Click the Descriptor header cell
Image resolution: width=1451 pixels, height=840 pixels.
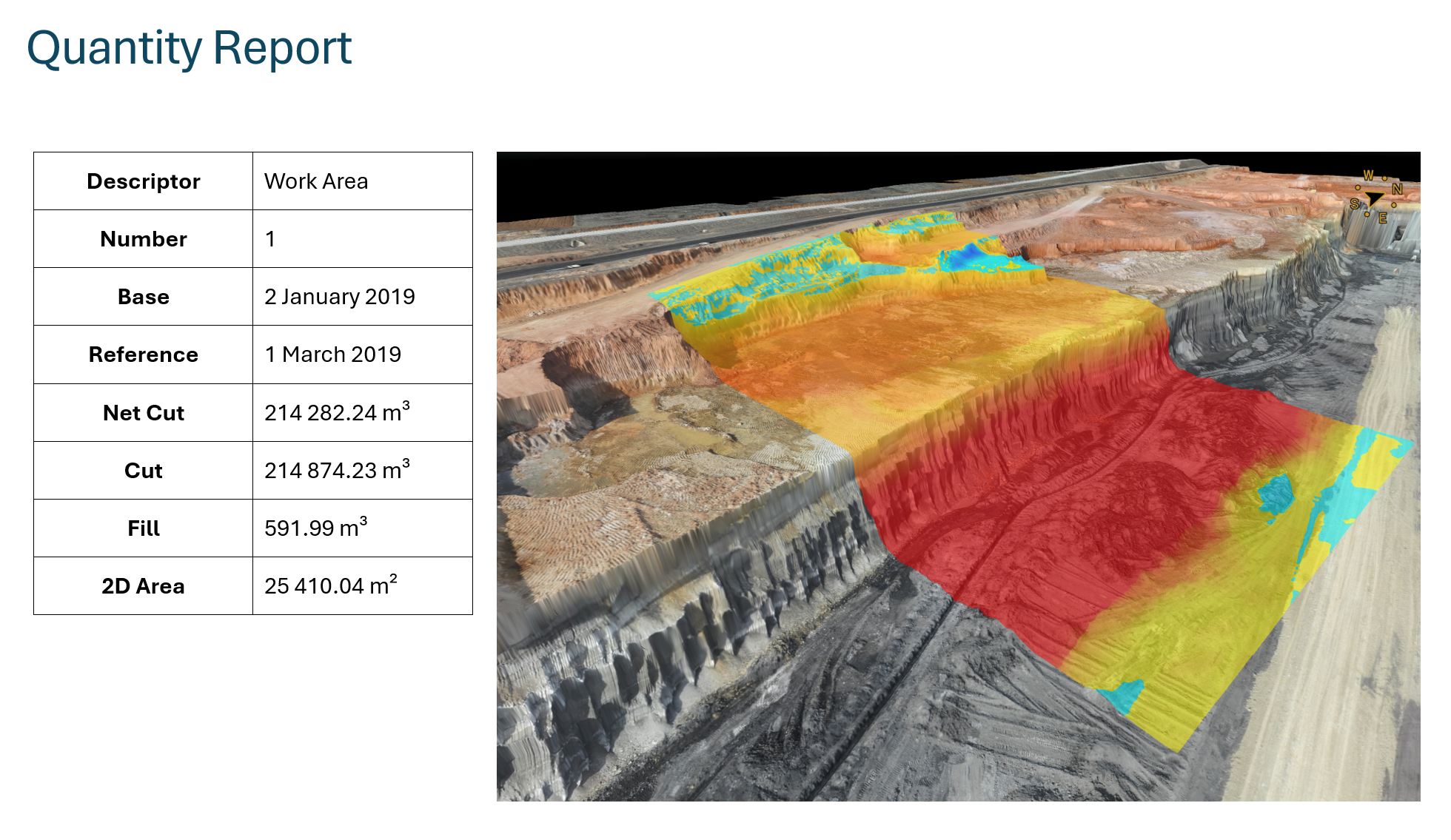[143, 181]
